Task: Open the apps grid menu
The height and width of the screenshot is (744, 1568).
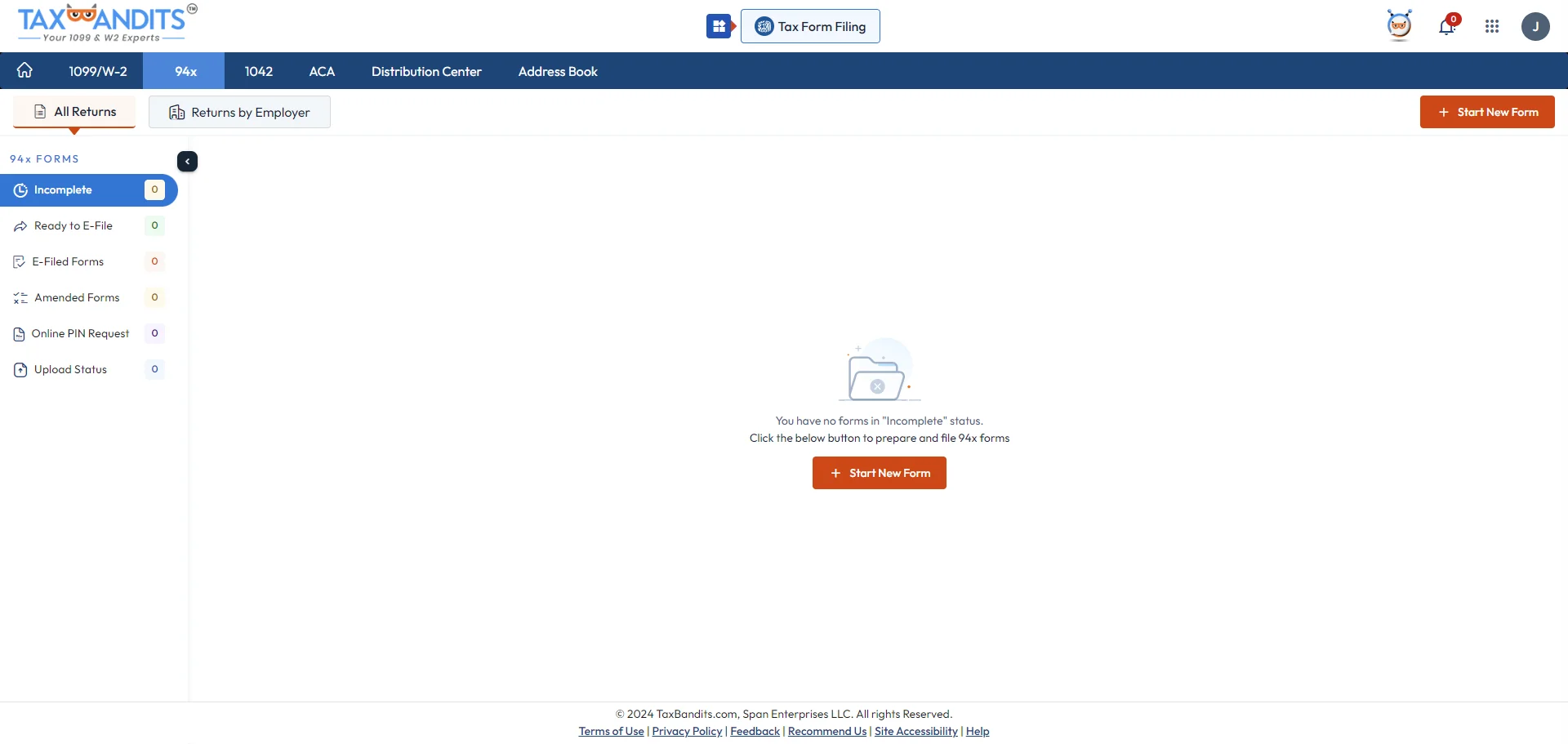Action: coord(1492,26)
